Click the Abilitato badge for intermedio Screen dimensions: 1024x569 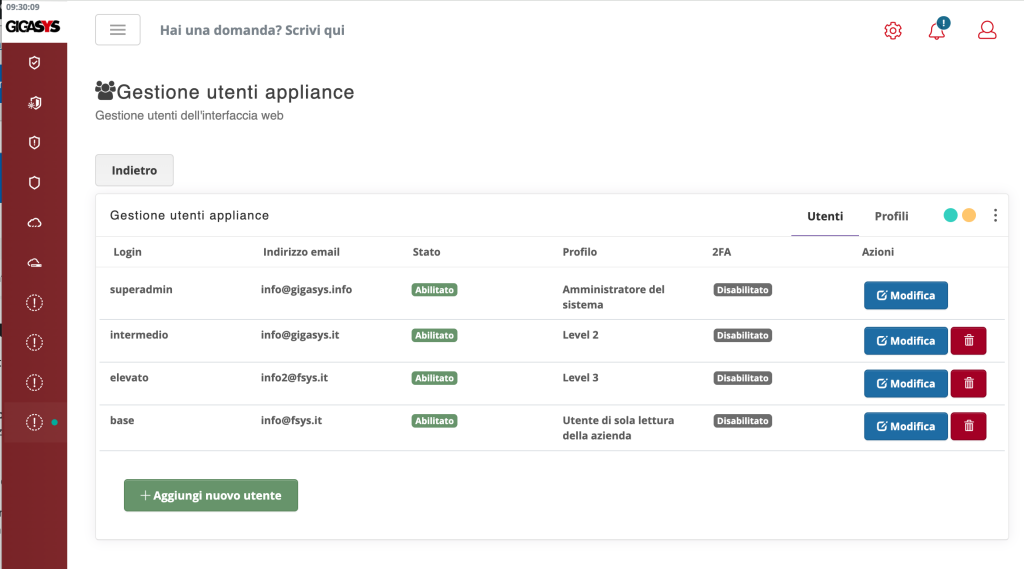click(434, 335)
